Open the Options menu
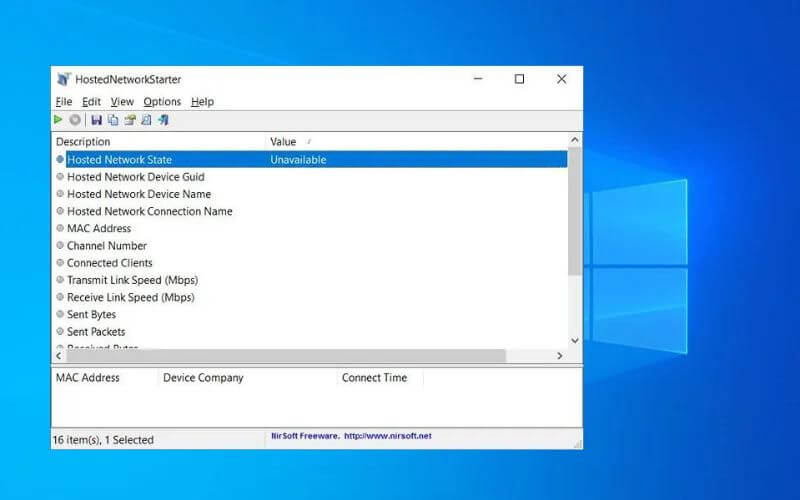This screenshot has height=500, width=800. pyautogui.click(x=162, y=101)
